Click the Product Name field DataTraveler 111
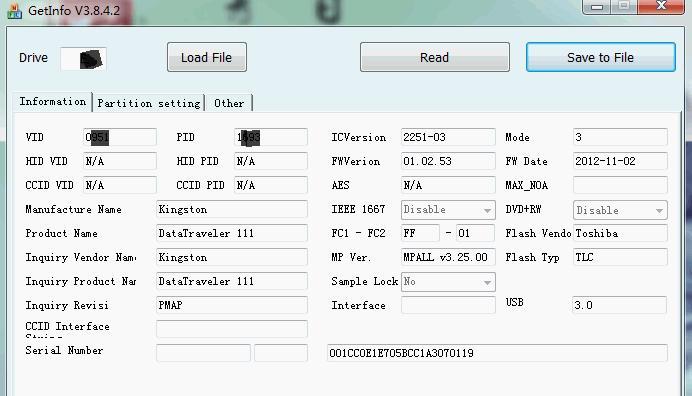692x396 pixels. [232, 233]
